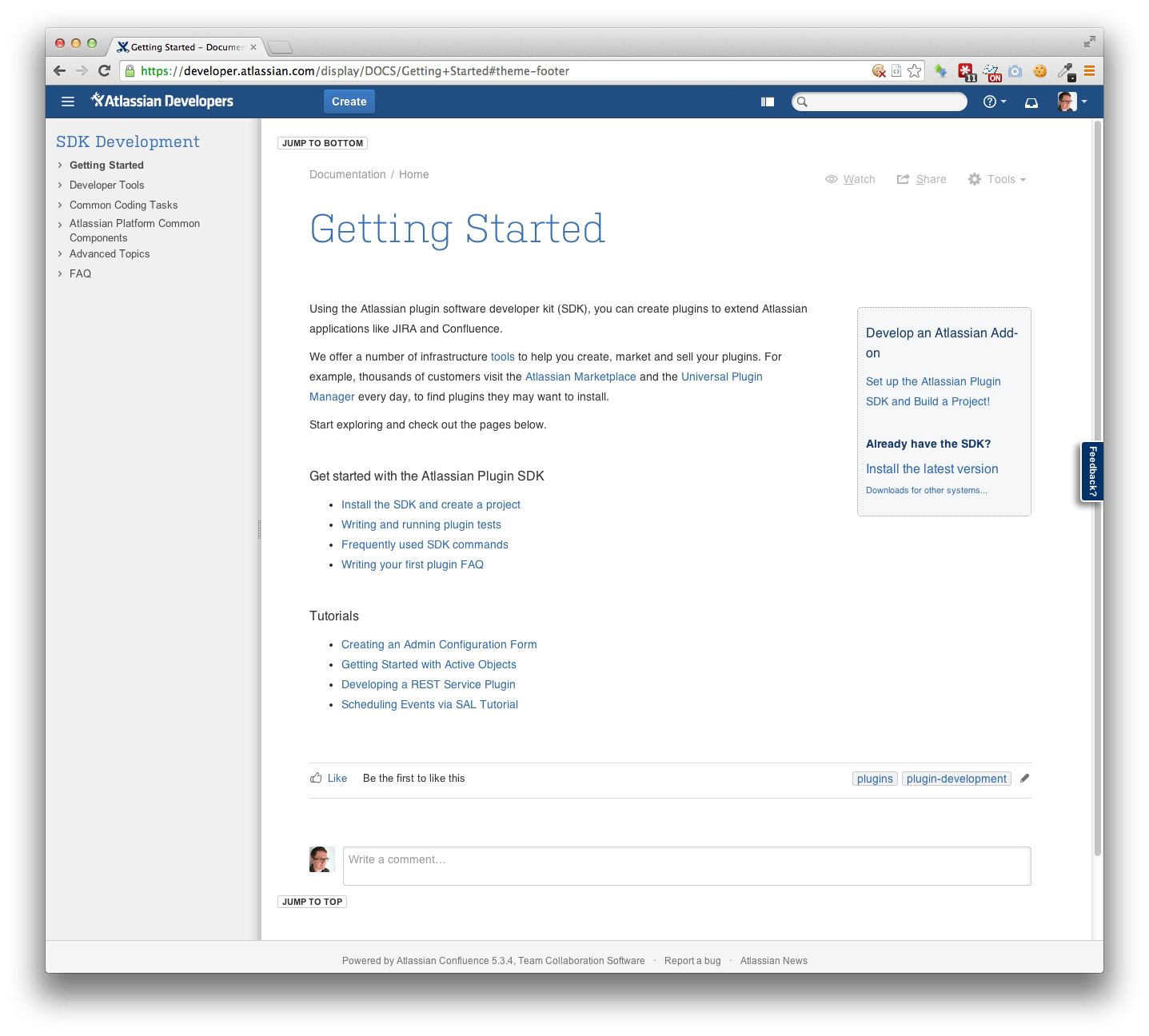Open the camera screenshot extension icon
Screen dimensions: 1149x1036
[1015, 71]
